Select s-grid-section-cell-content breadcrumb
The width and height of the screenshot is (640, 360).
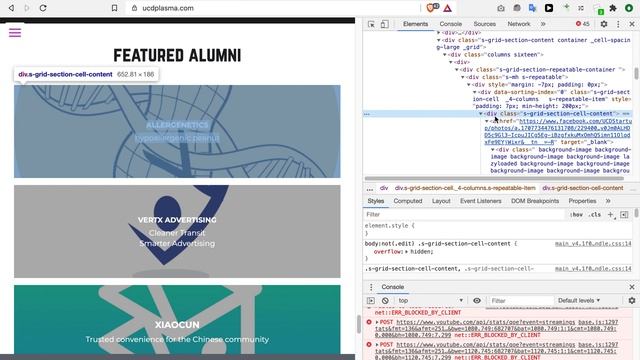click(582, 188)
